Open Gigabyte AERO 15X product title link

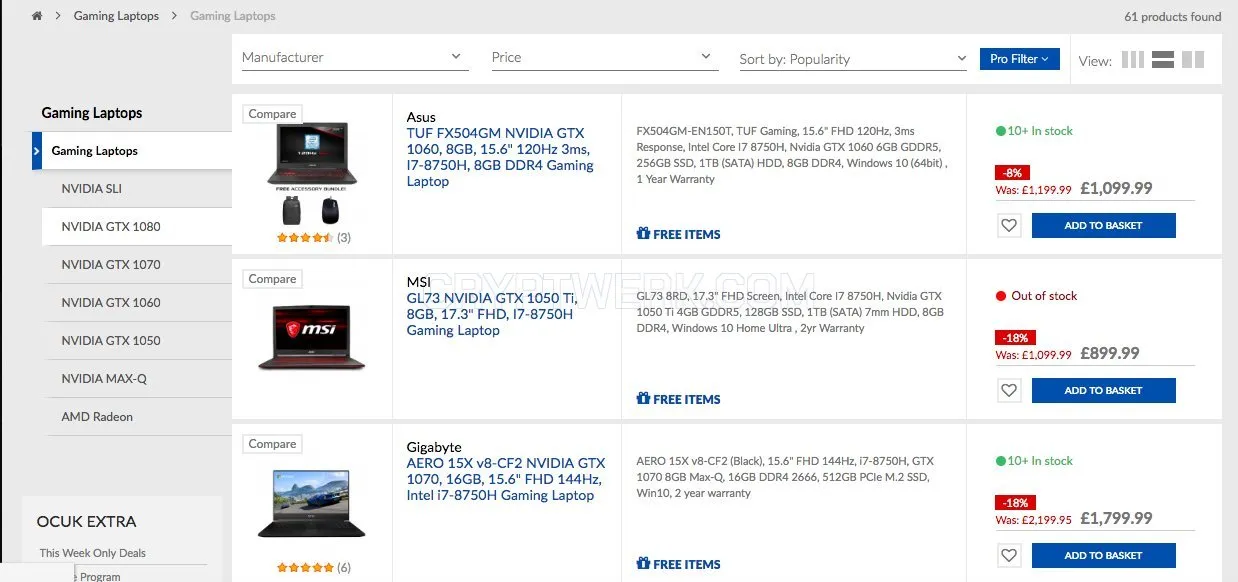[x=505, y=479]
